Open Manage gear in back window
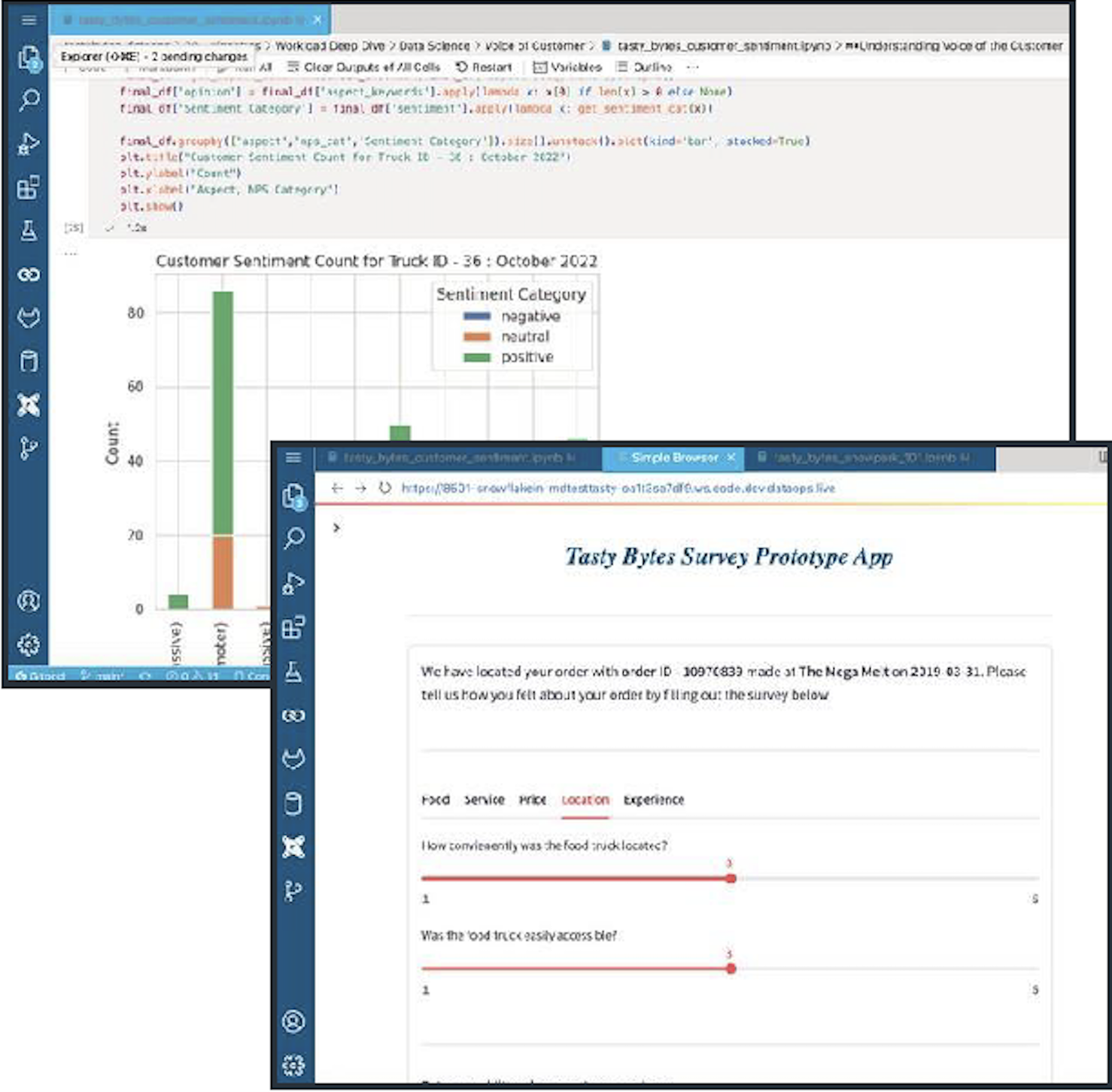The width and height of the screenshot is (1112, 1092). (29, 645)
